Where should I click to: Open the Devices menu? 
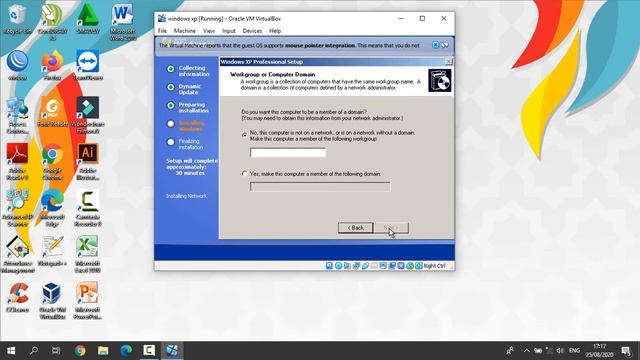pyautogui.click(x=252, y=31)
